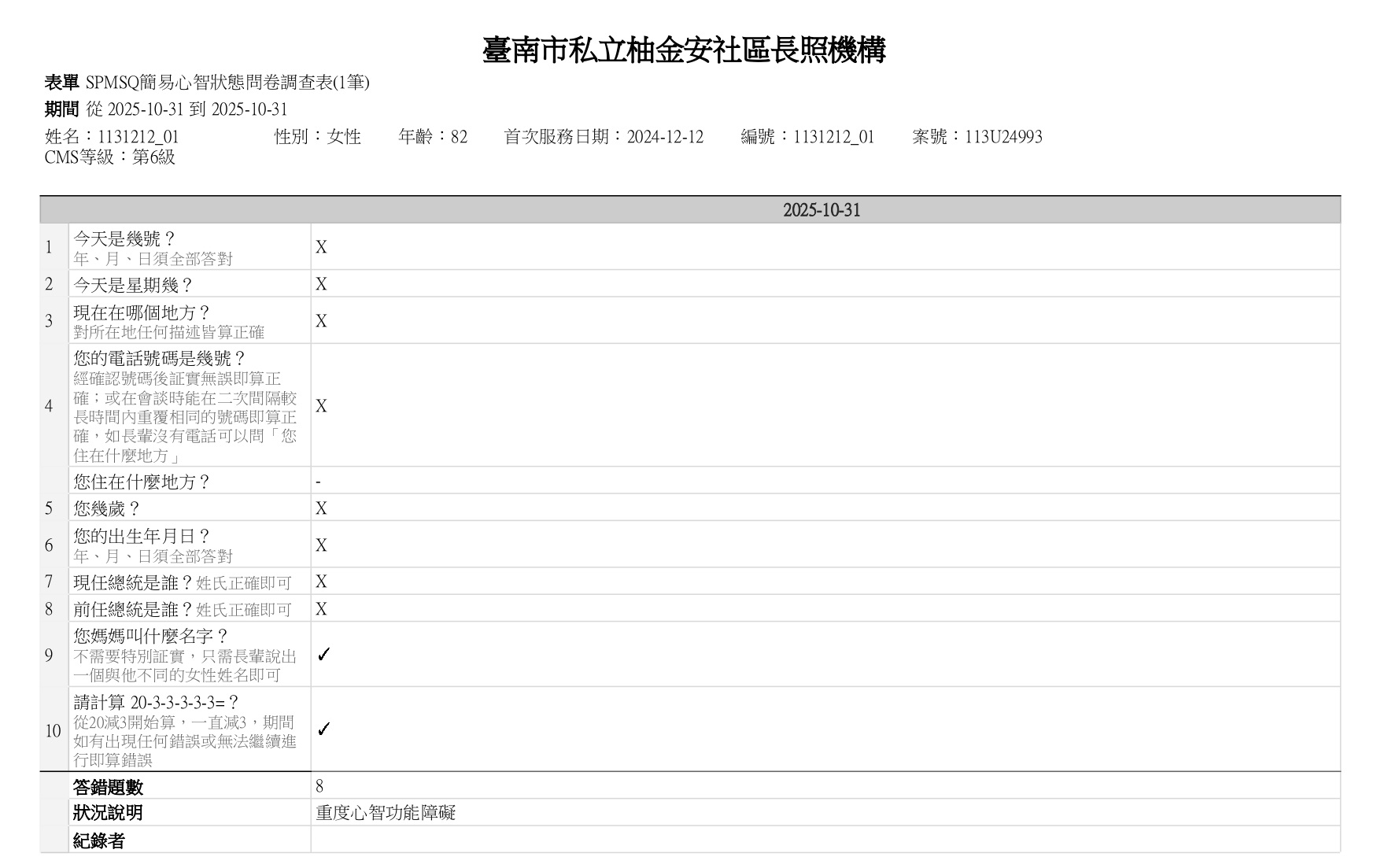The width and height of the screenshot is (1381, 868).
Task: Click the checkmark for question 9 mother's name
Action: [x=323, y=655]
